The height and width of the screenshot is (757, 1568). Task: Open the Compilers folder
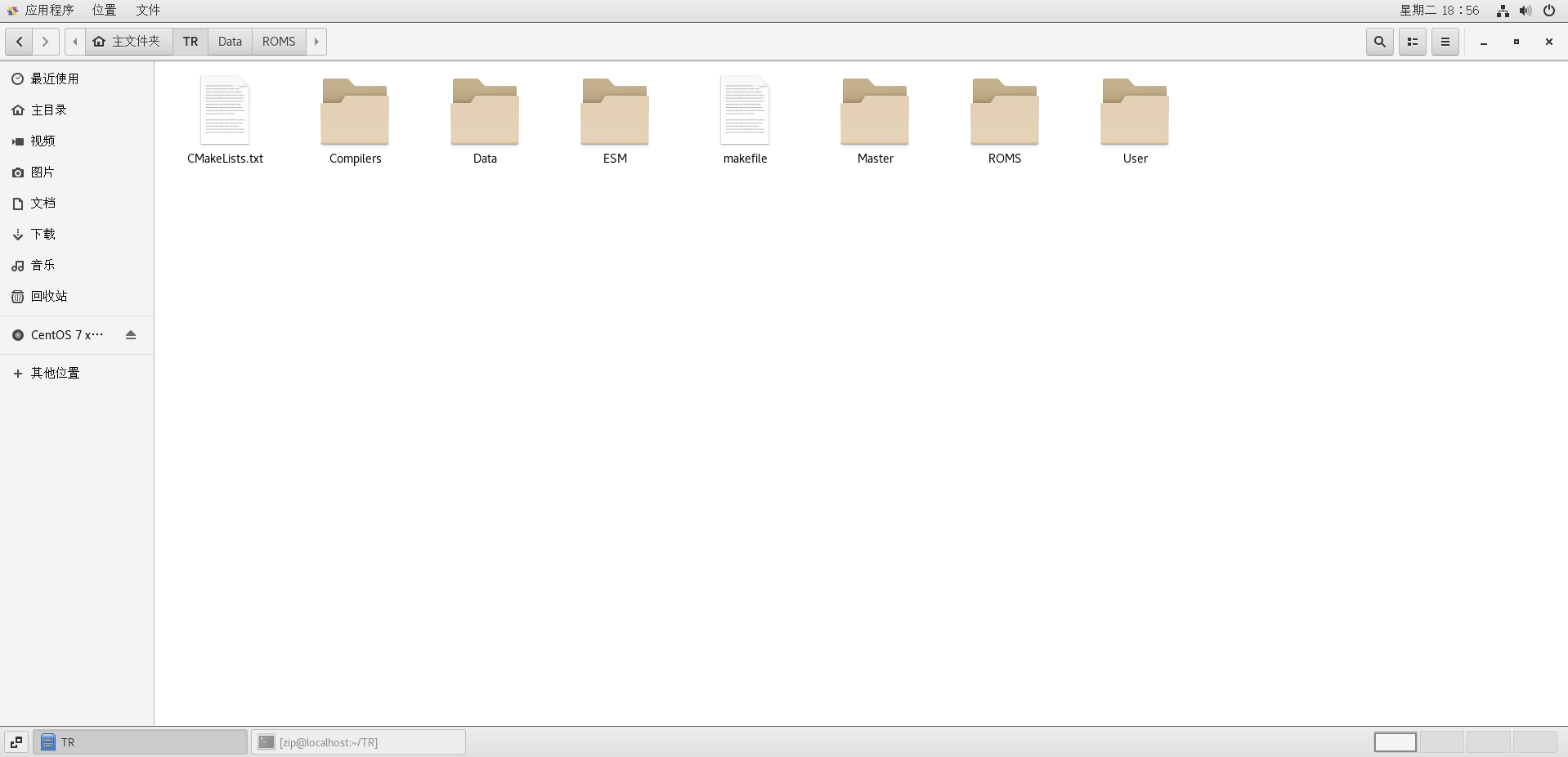coord(355,113)
